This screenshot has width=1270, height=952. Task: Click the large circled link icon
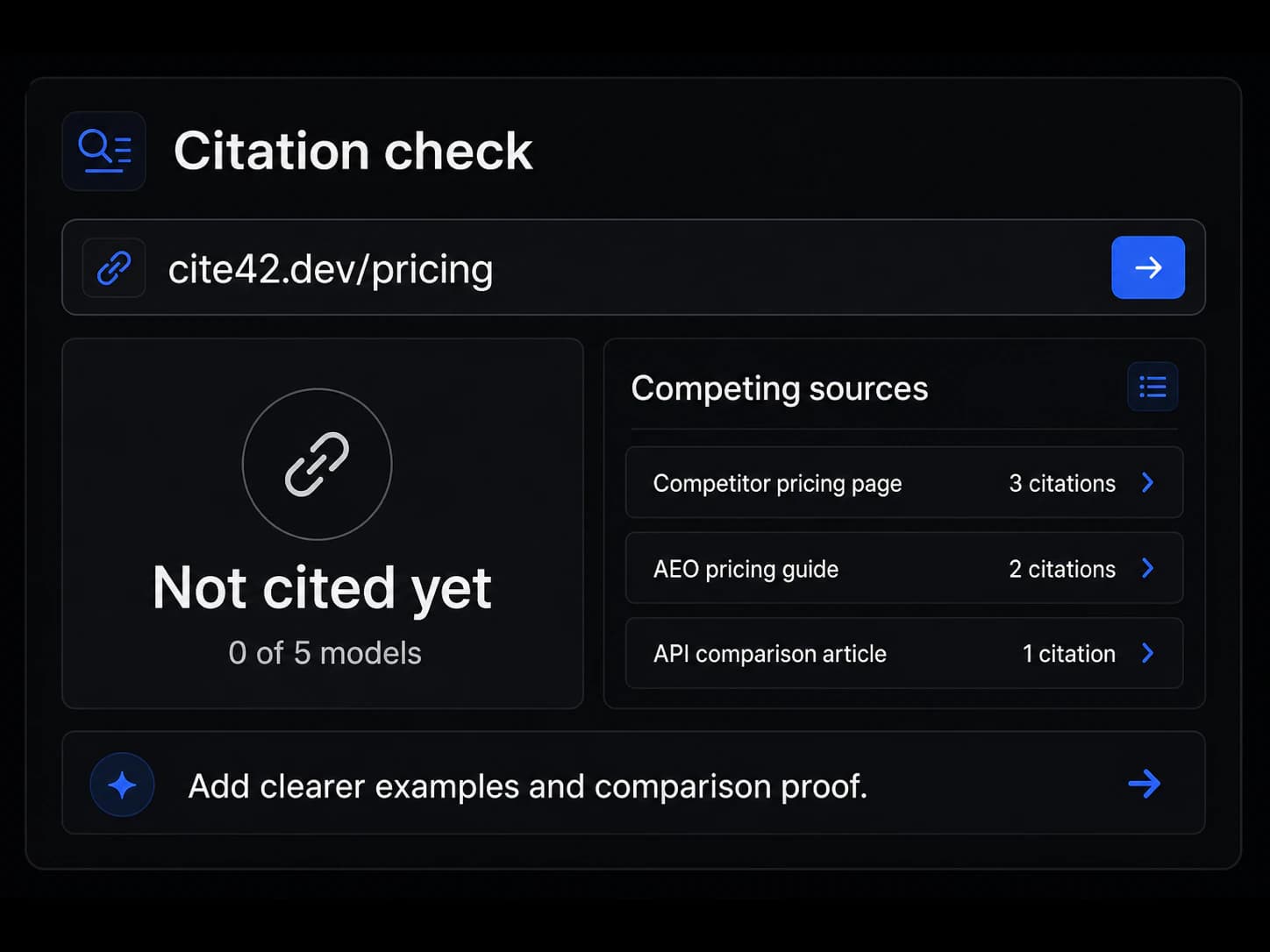[317, 464]
